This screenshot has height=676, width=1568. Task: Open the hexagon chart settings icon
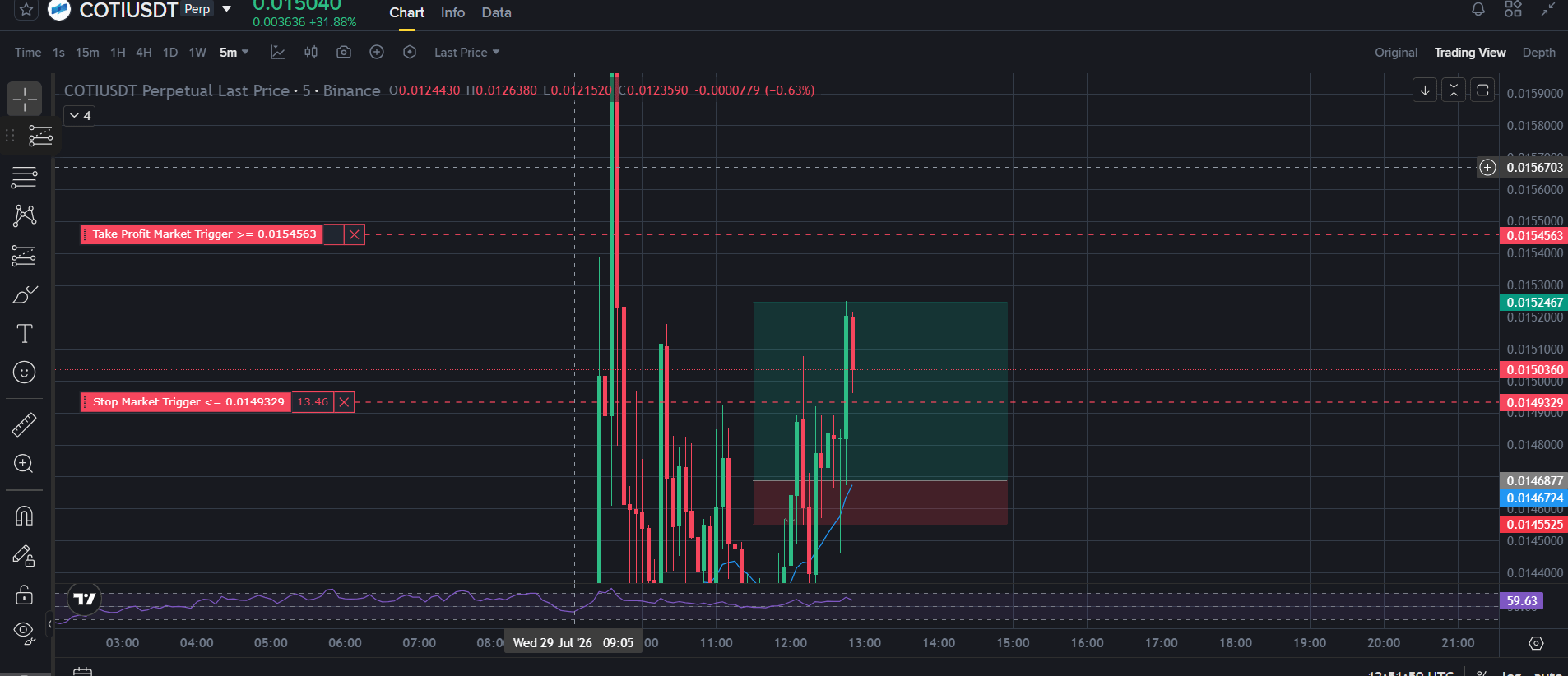[410, 52]
